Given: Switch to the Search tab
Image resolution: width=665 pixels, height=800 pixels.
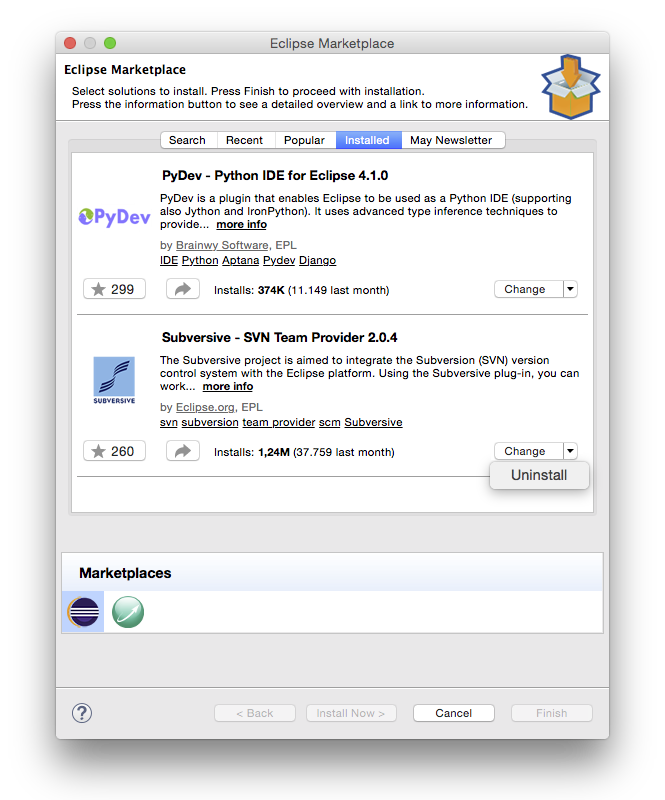Looking at the screenshot, I should pos(187,140).
